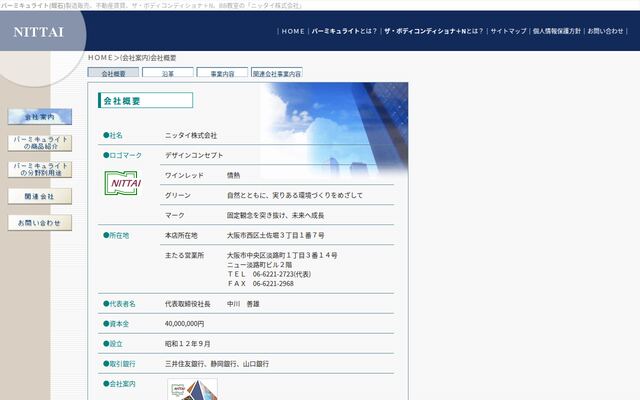Screen dimensions: 640x400
Task: Click head office address 大阪市西区土佐堀3丁目1番7号
Action: tap(276, 235)
